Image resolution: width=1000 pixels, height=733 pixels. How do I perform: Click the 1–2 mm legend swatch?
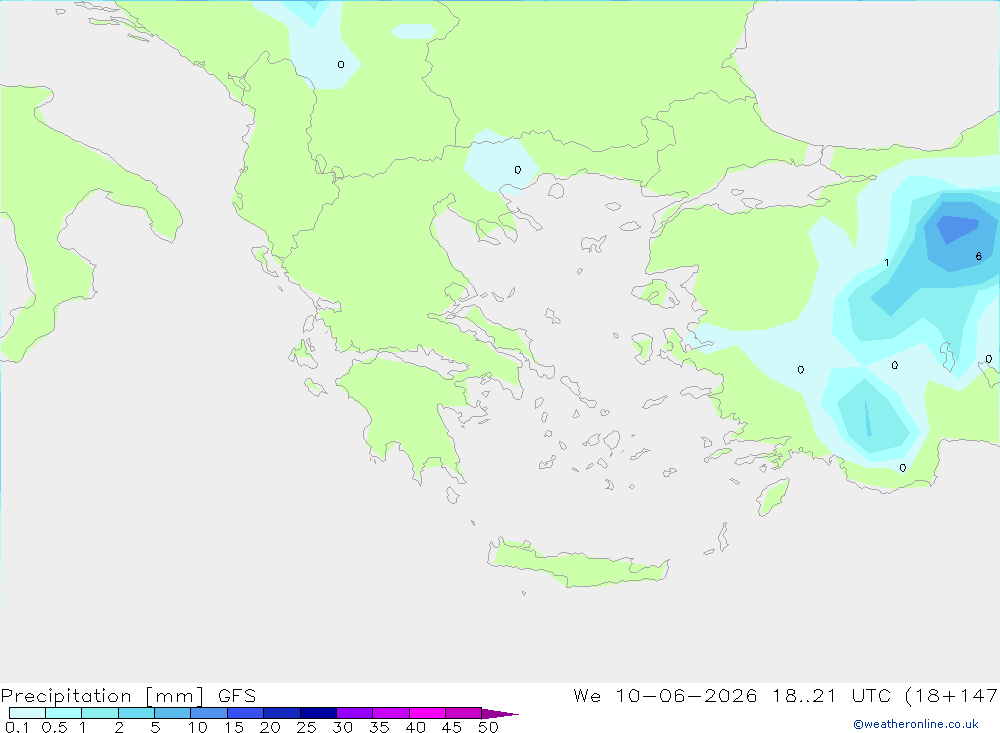(x=100, y=713)
